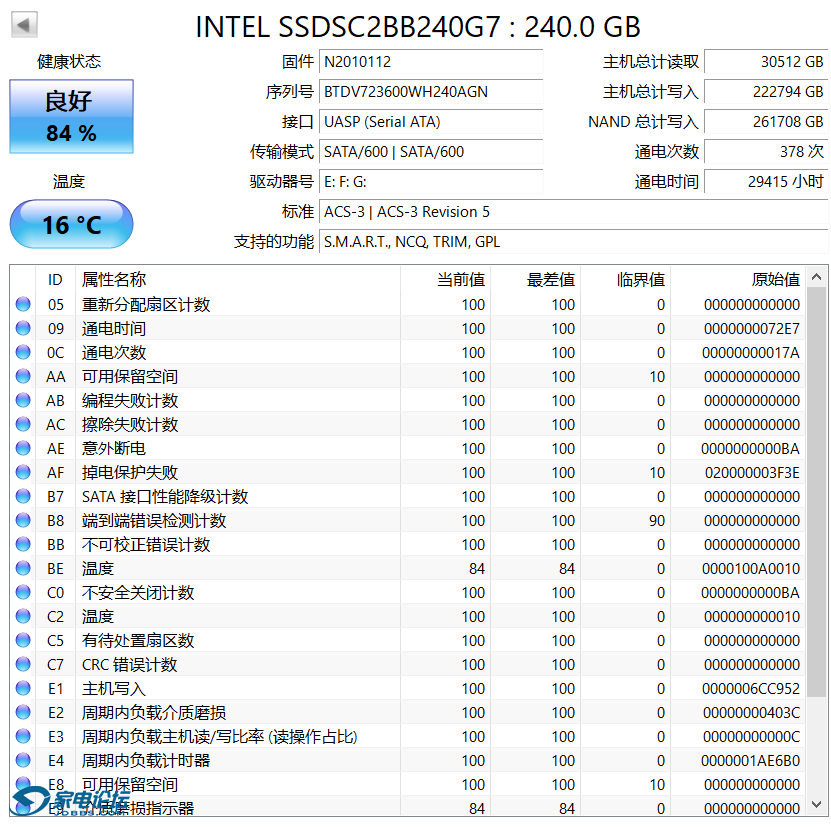This screenshot has width=831, height=827.
Task: Click status circle for row 05
Action: [x=23, y=304]
